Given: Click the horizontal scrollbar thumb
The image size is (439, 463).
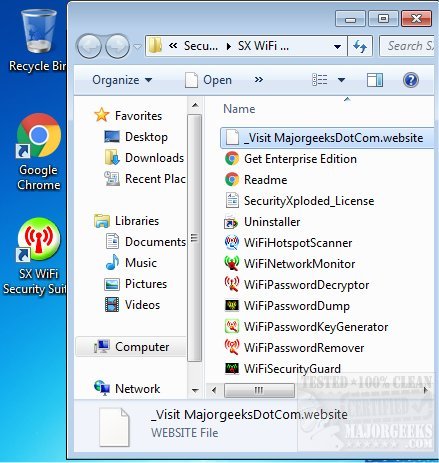Looking at the screenshot, I should click(259, 390).
